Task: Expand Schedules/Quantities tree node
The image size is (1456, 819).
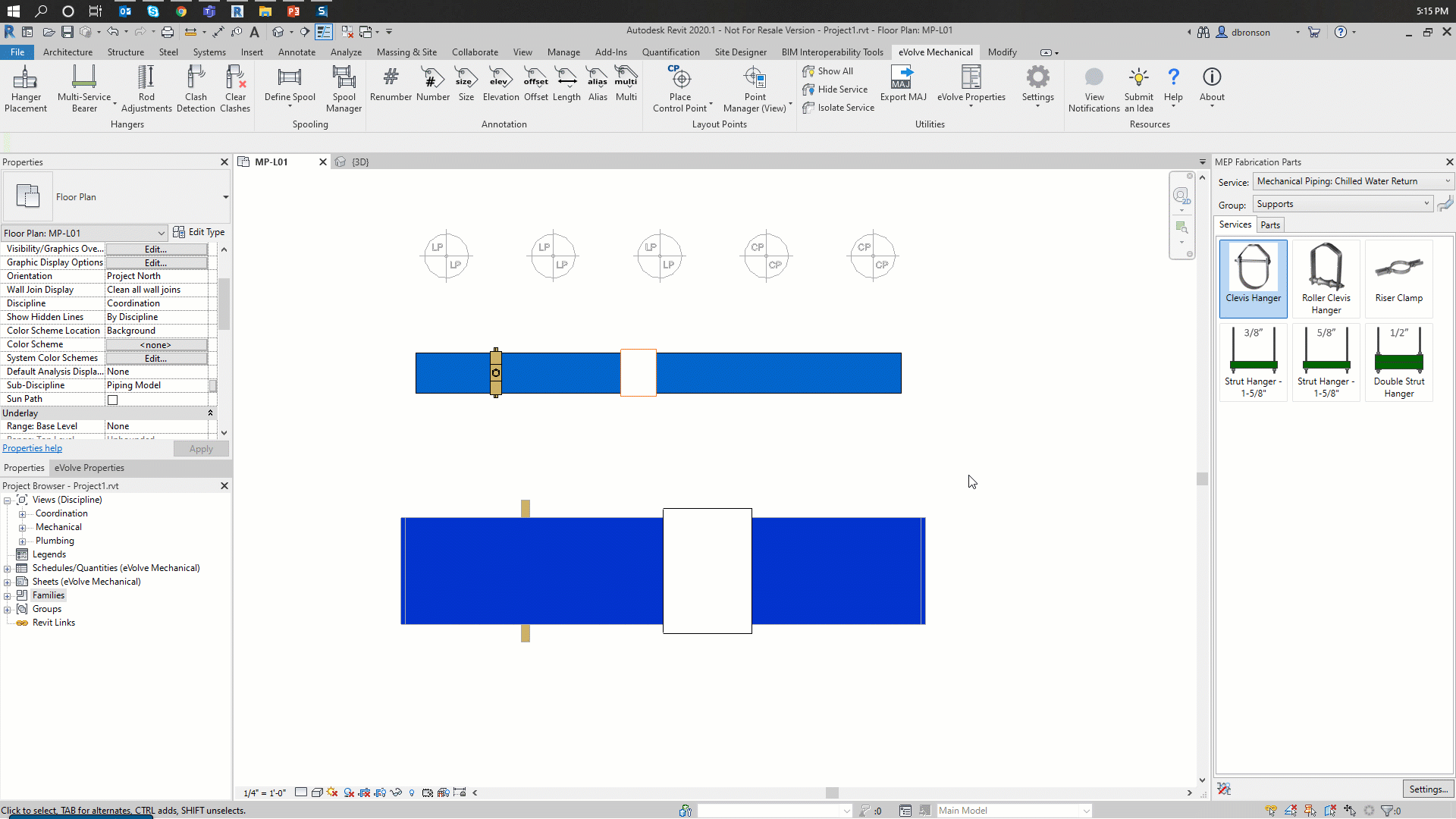Action: pyautogui.click(x=8, y=569)
